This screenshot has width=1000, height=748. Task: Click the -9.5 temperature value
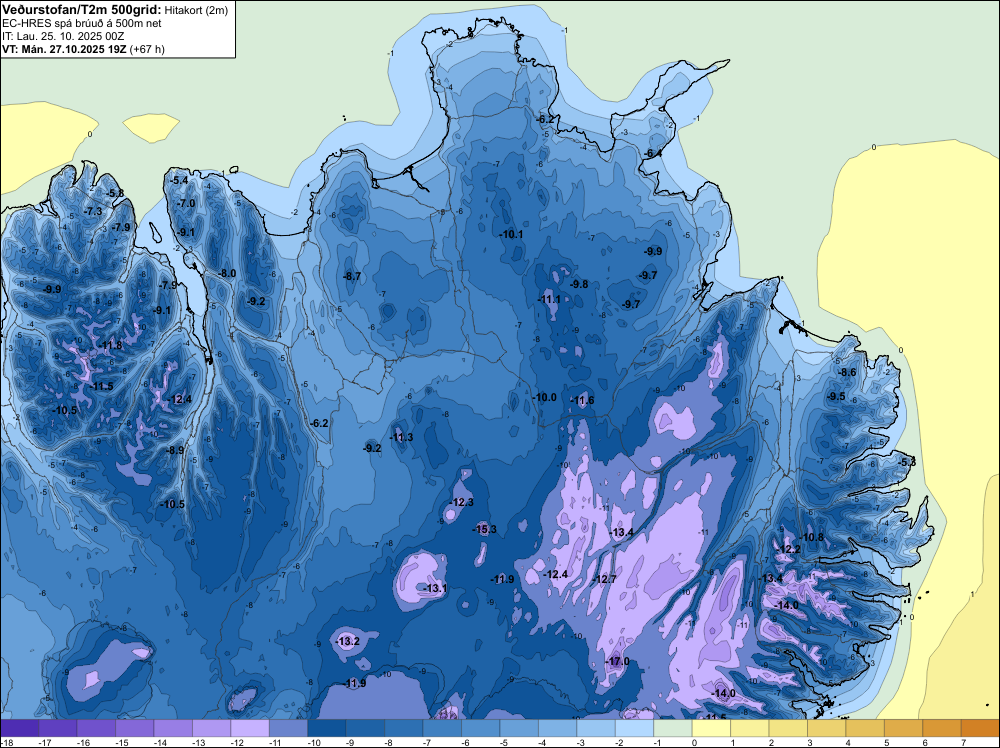(836, 396)
